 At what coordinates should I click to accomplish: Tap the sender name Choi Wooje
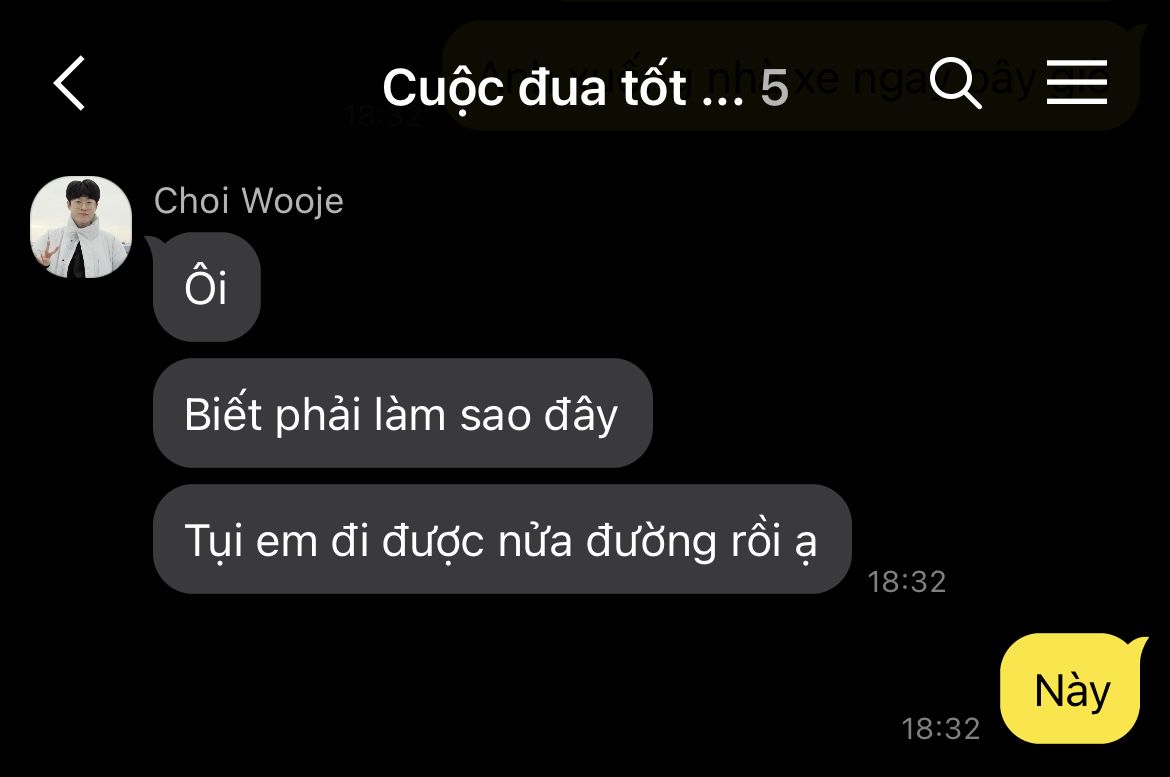248,201
